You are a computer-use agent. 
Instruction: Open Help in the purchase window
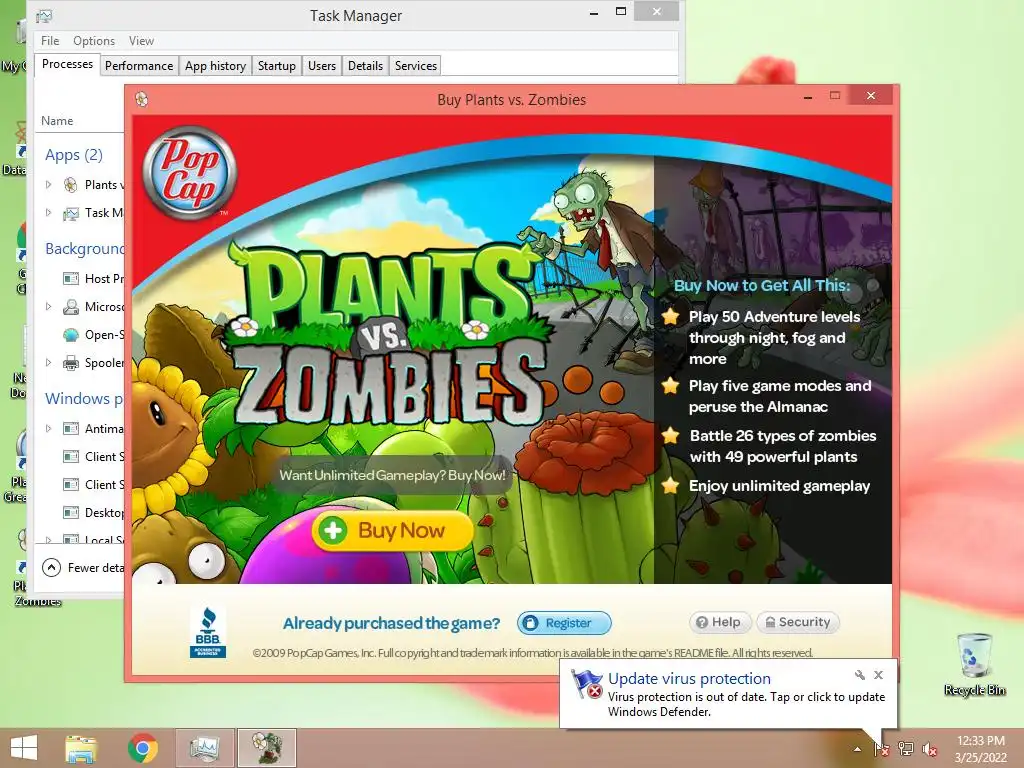pyautogui.click(x=720, y=622)
